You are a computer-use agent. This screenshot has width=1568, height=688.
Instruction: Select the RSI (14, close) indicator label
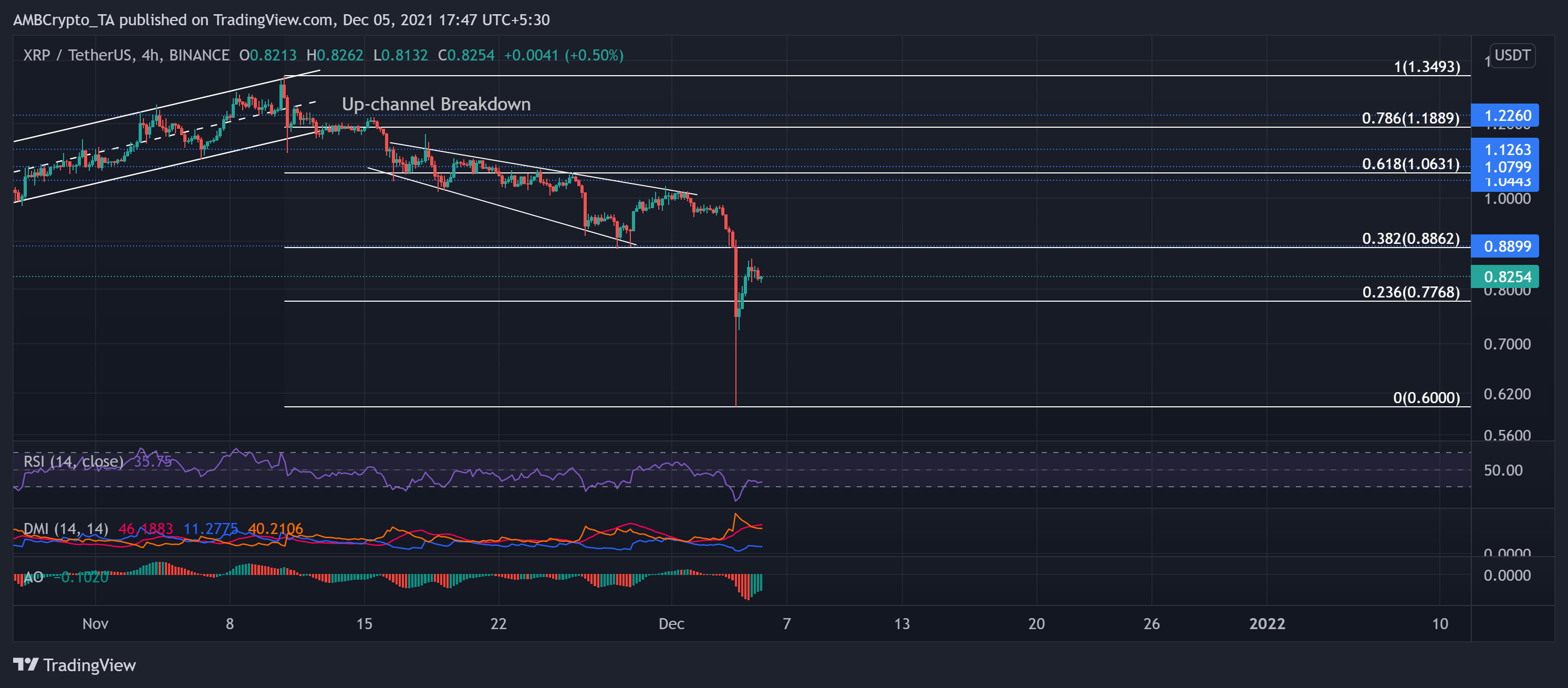pos(73,462)
